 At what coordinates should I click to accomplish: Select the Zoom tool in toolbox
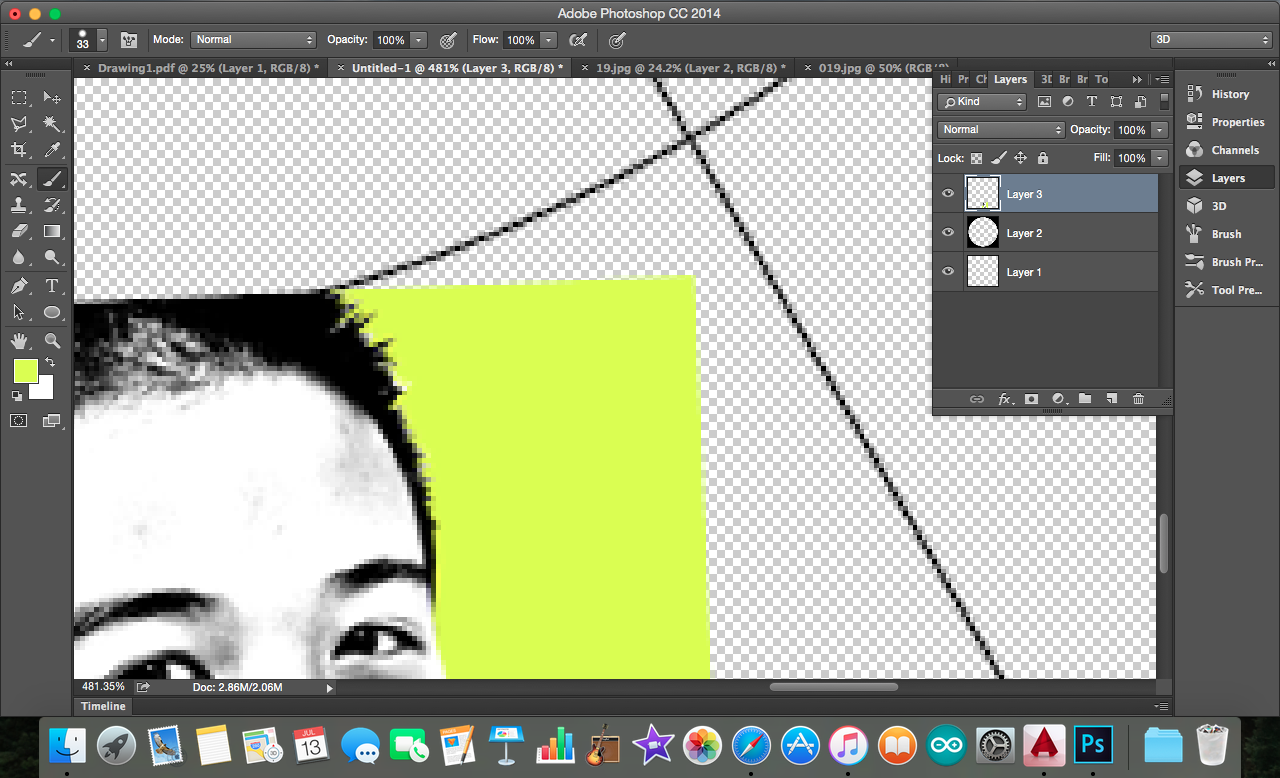pos(52,340)
